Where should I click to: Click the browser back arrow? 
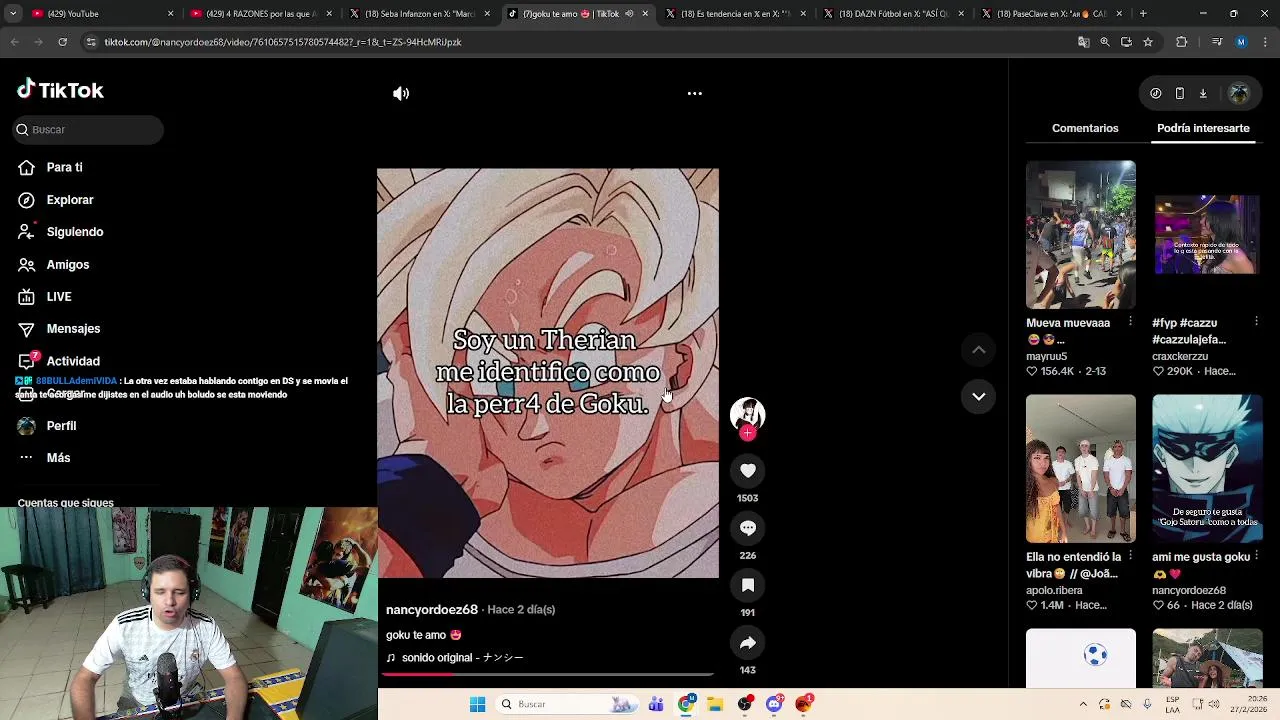point(14,42)
